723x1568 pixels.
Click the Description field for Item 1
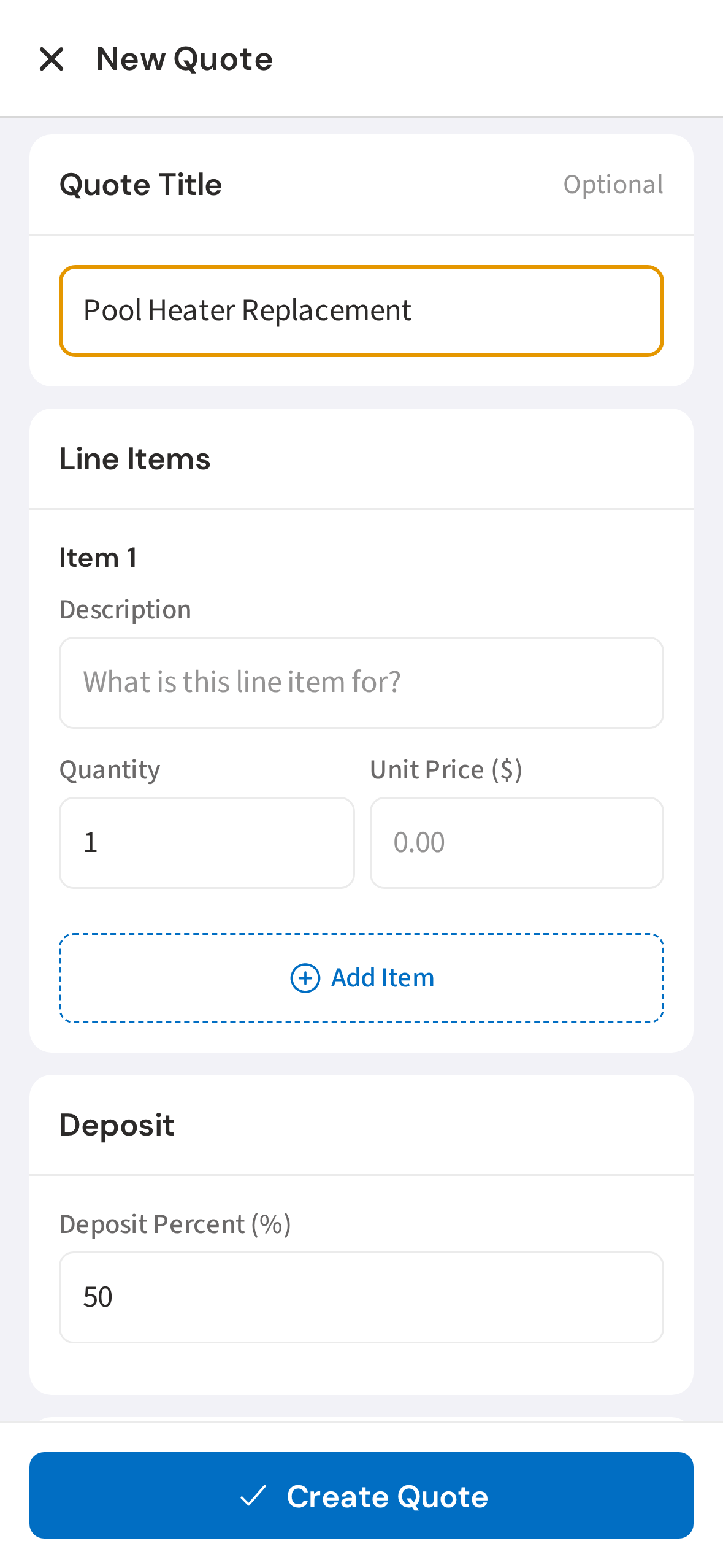point(361,683)
